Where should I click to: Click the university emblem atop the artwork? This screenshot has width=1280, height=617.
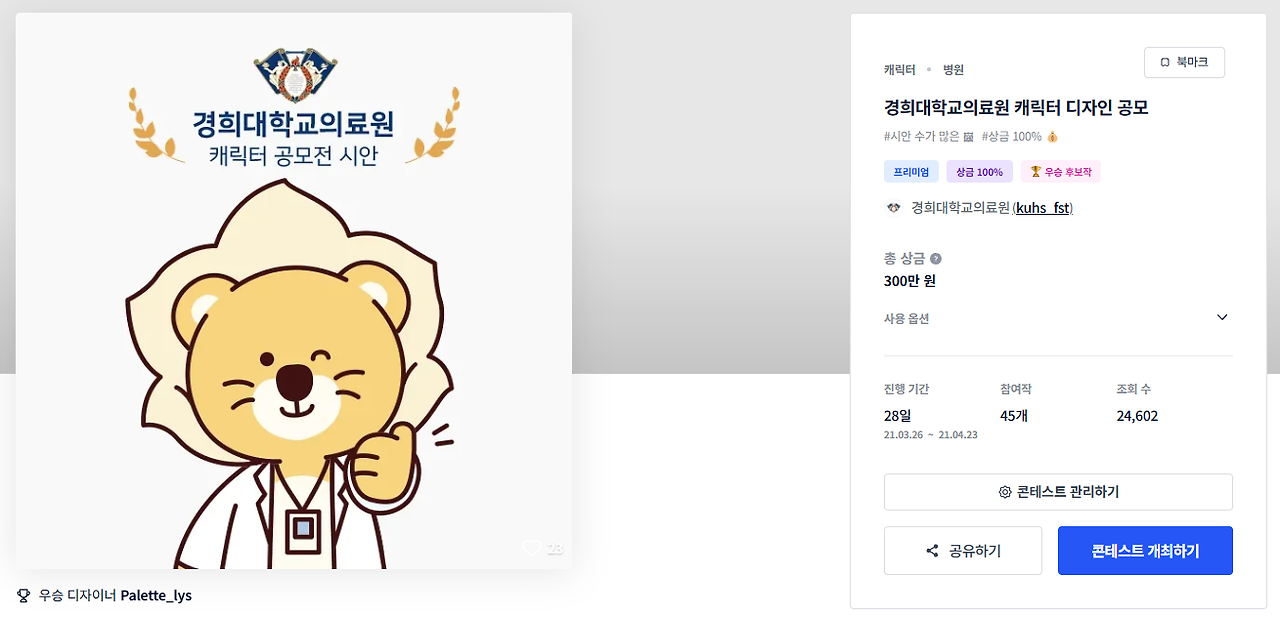pyautogui.click(x=294, y=73)
